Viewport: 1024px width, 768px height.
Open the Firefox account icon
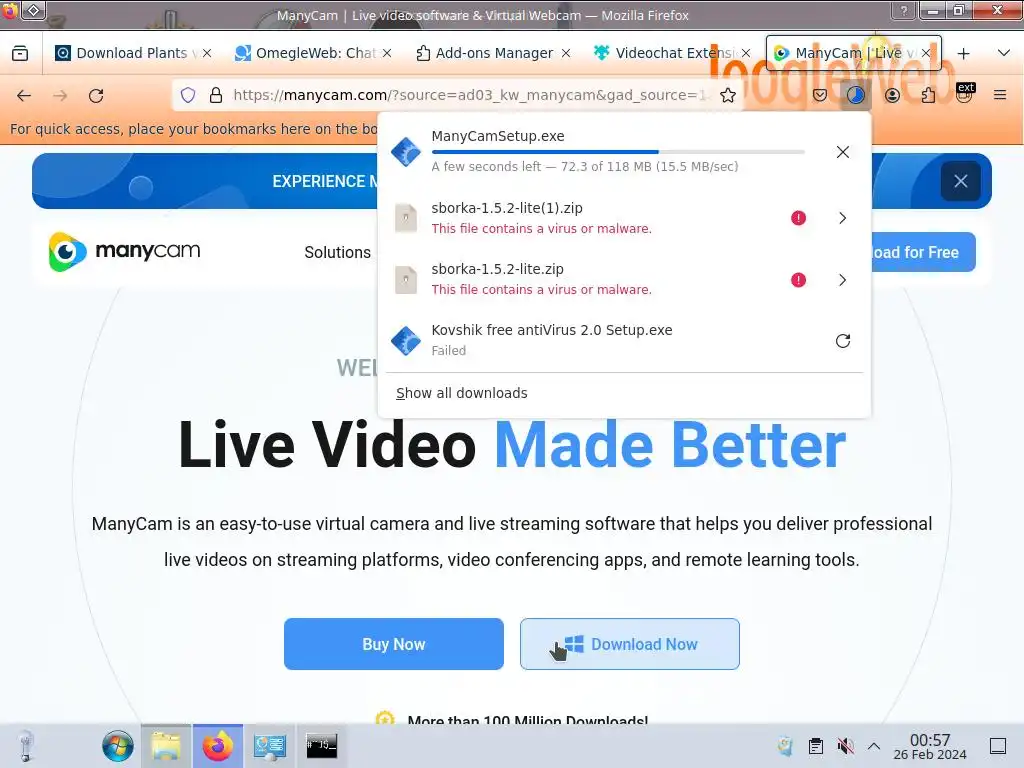[x=892, y=95]
